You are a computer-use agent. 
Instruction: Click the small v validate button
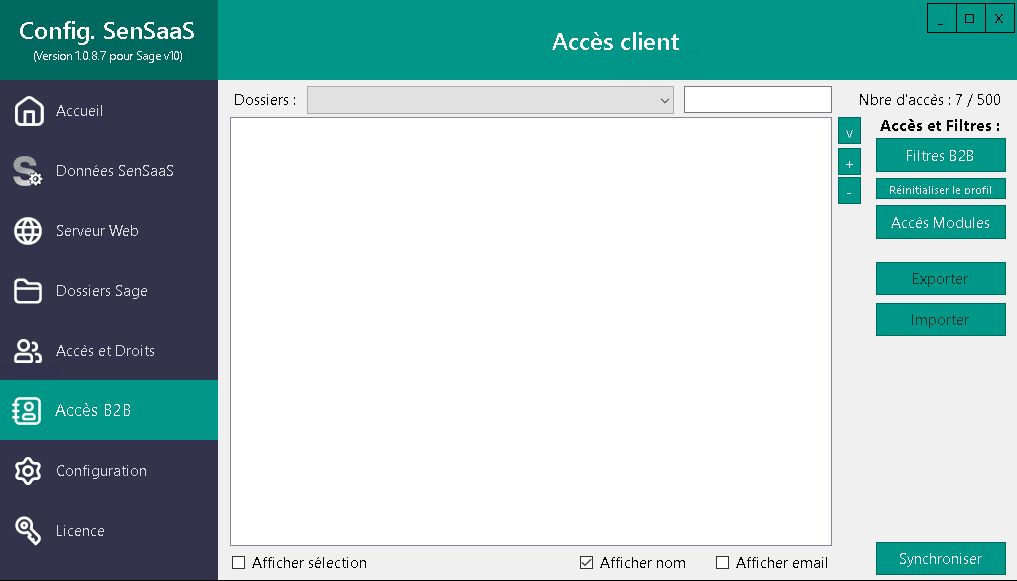pos(848,130)
